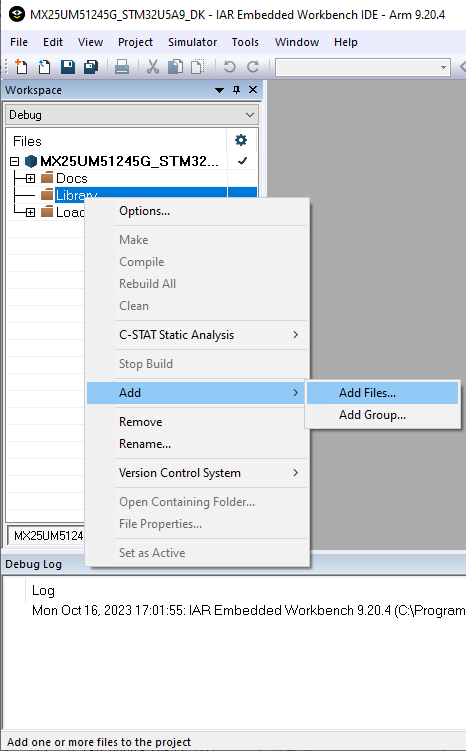
Task: Click the New Document toolbar icon
Action: [x=21, y=67]
